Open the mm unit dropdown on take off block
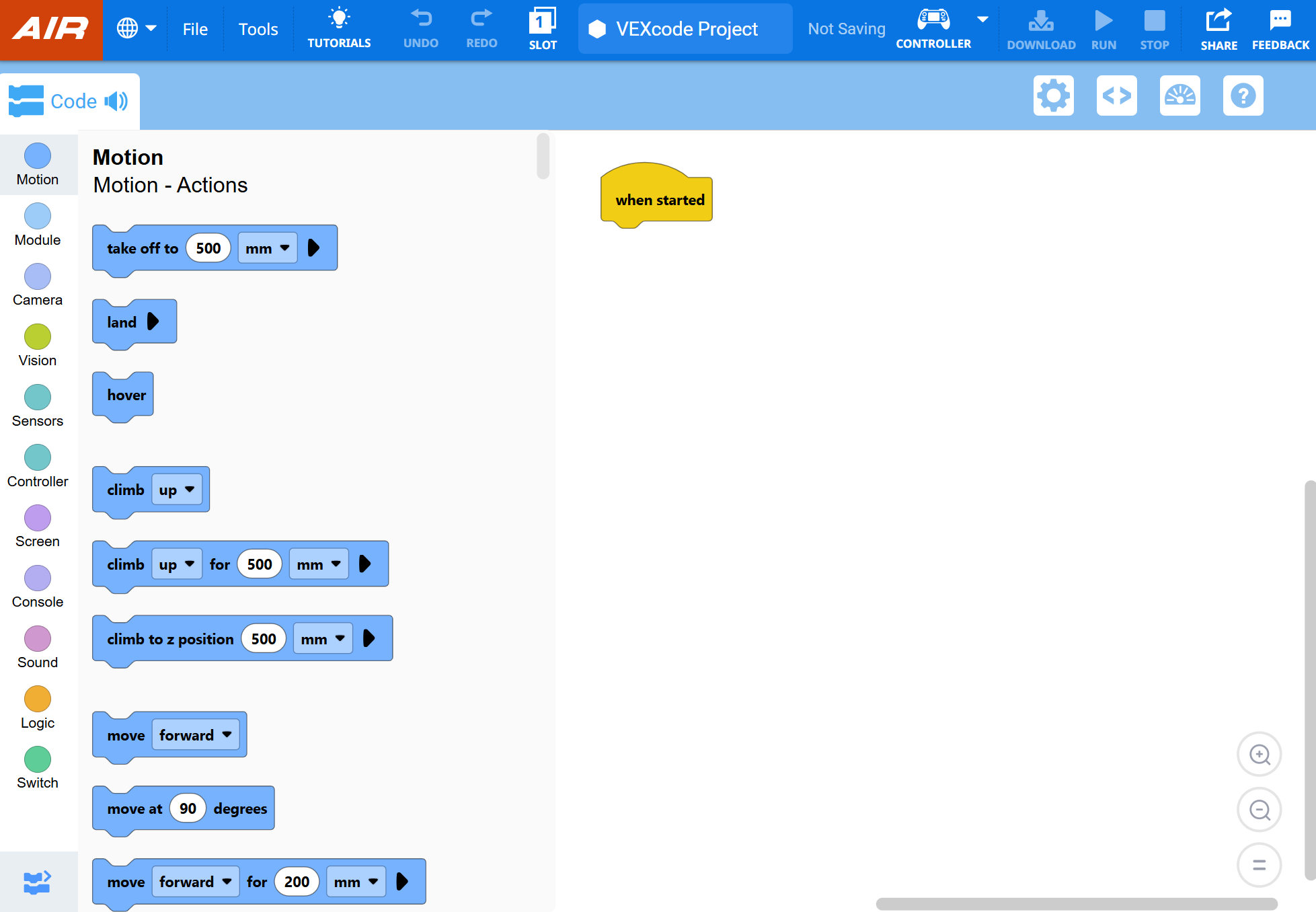The image size is (1316, 912). (267, 248)
